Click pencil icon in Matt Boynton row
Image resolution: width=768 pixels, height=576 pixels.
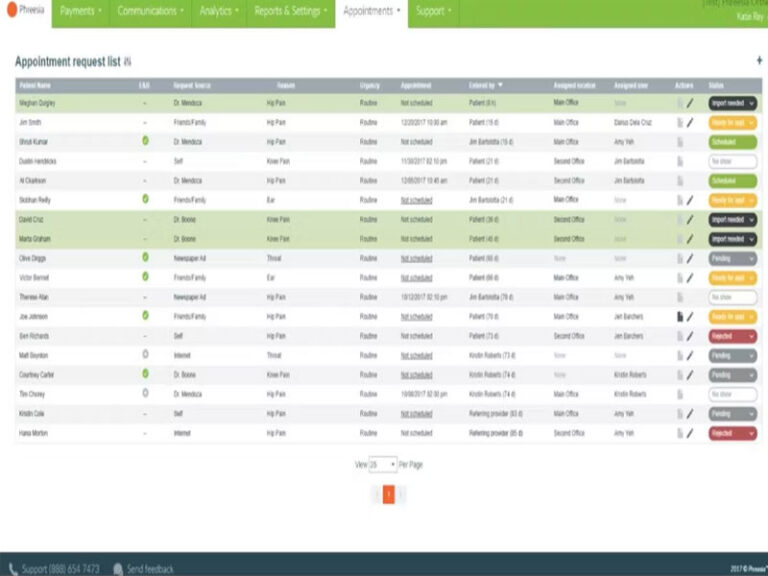coord(690,356)
